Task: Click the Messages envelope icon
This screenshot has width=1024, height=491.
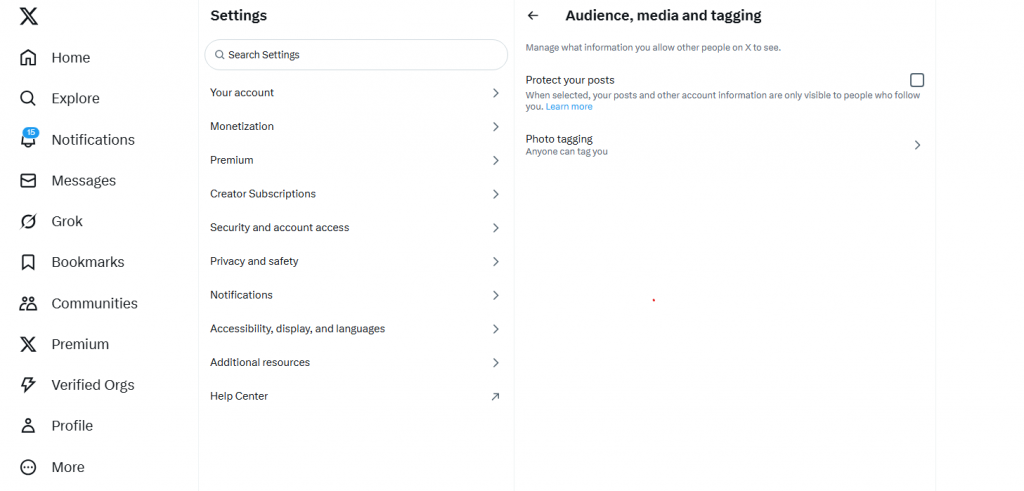Action: point(28,181)
